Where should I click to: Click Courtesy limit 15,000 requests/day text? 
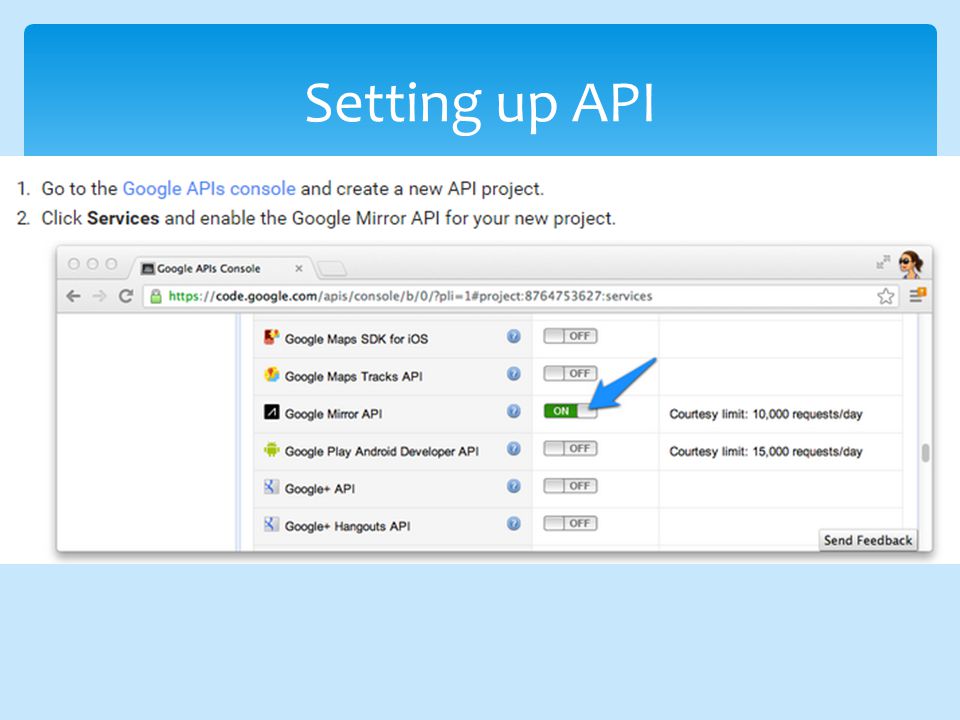[x=765, y=451]
